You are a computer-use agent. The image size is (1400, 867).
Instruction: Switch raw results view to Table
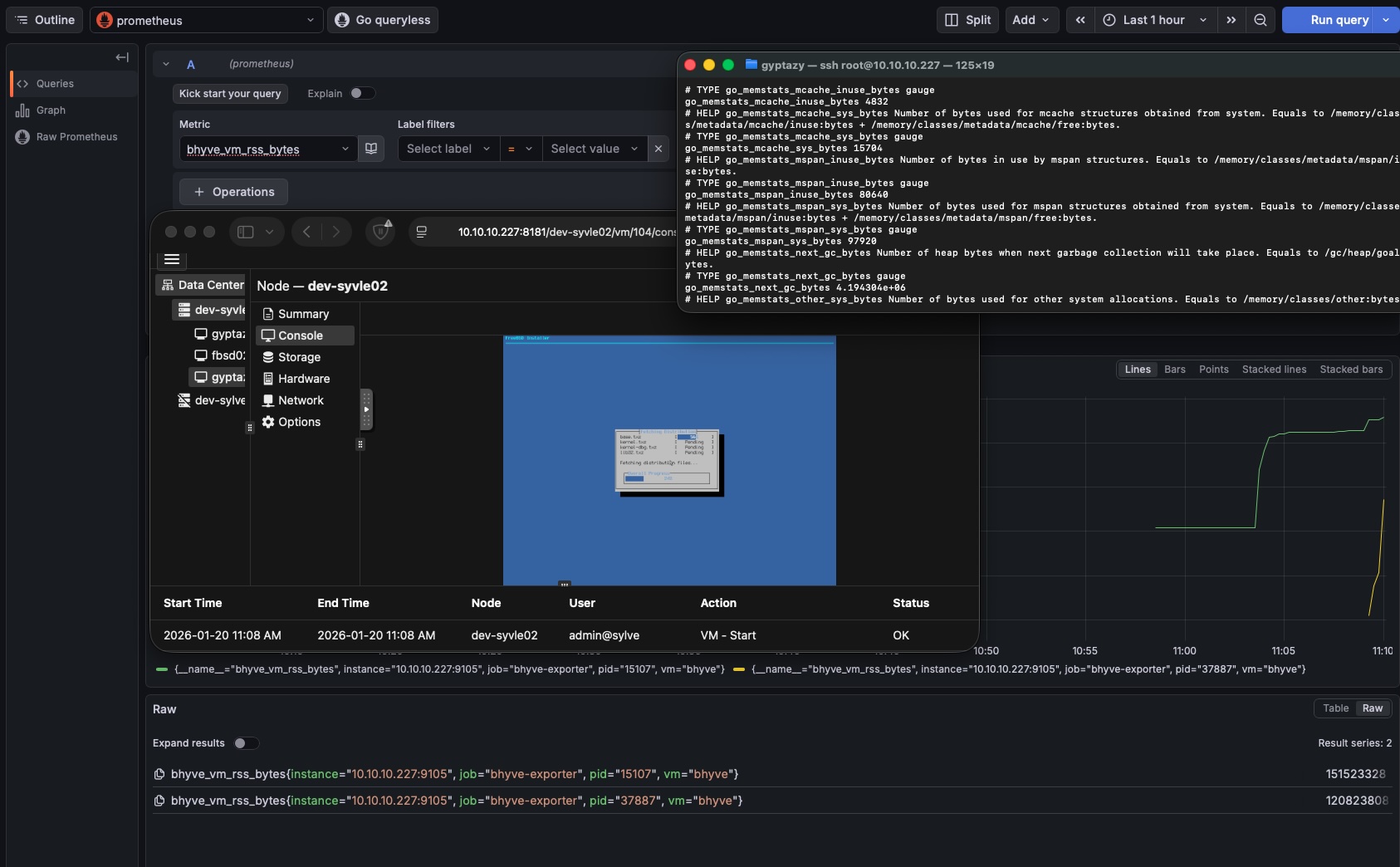[1335, 708]
